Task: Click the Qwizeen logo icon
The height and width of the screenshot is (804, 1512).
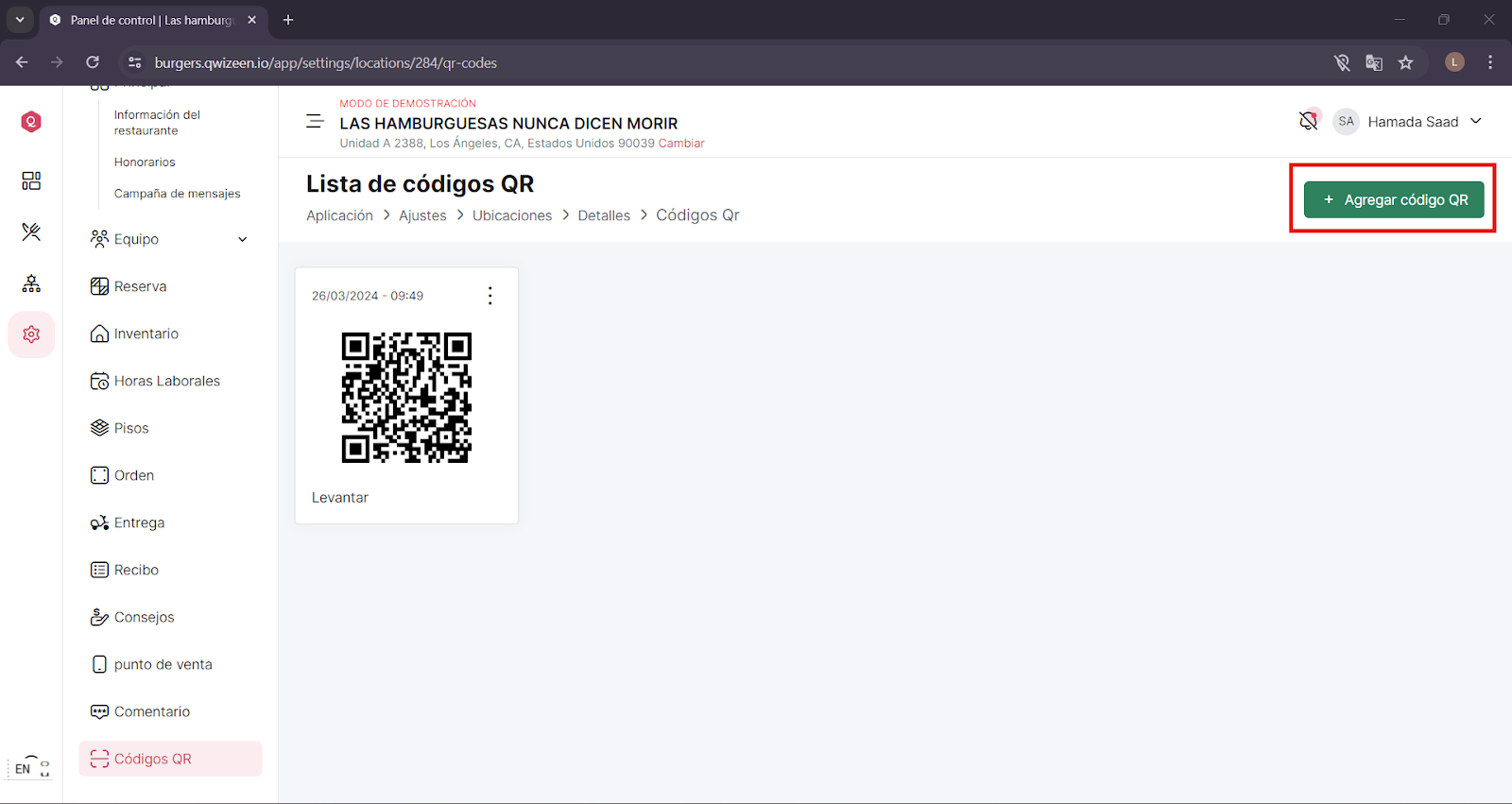Action: tap(31, 122)
